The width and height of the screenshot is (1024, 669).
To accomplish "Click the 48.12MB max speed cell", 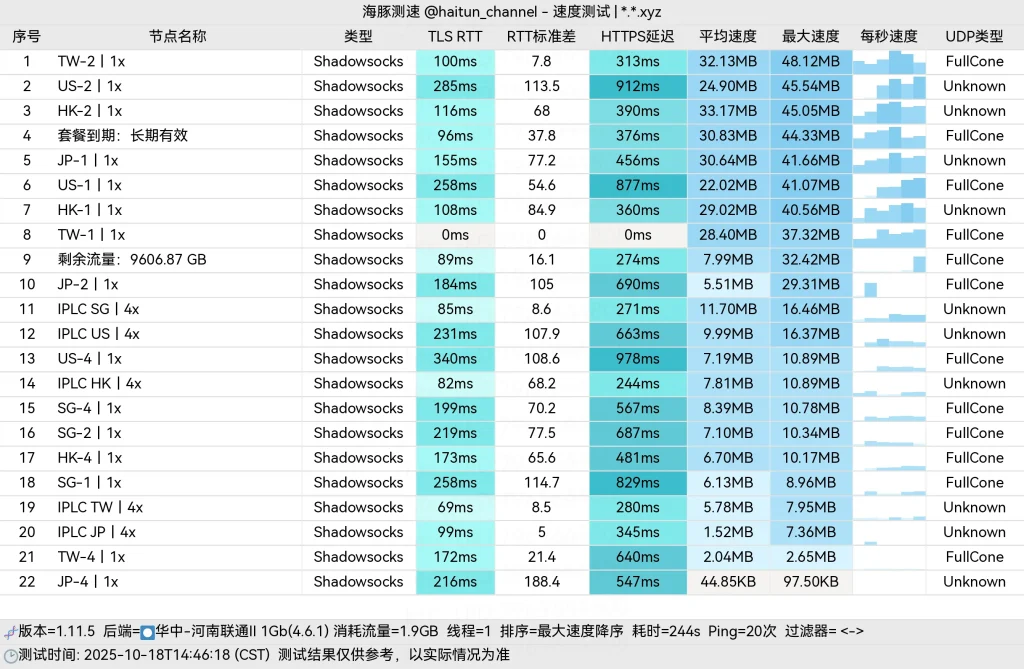I will click(810, 61).
